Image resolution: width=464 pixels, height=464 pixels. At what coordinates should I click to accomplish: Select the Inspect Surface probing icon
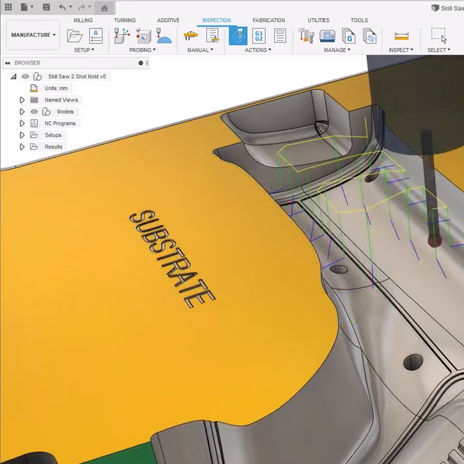point(164,36)
